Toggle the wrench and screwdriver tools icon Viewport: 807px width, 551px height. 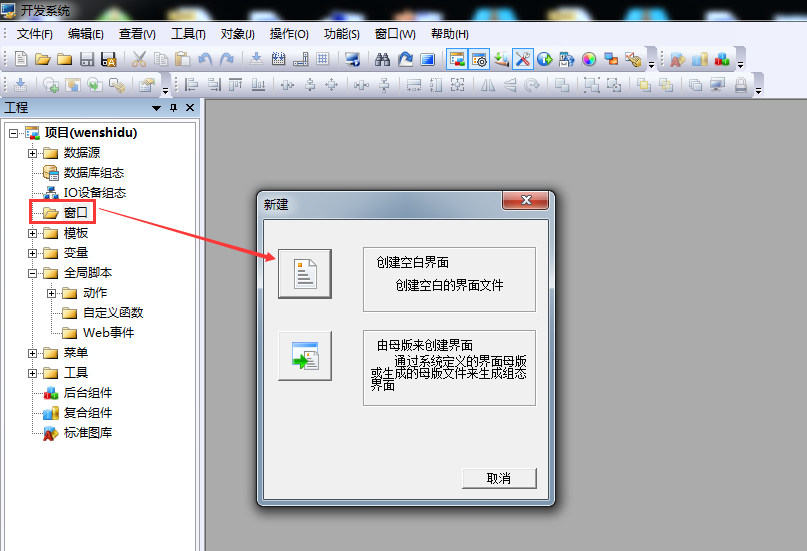[522, 59]
